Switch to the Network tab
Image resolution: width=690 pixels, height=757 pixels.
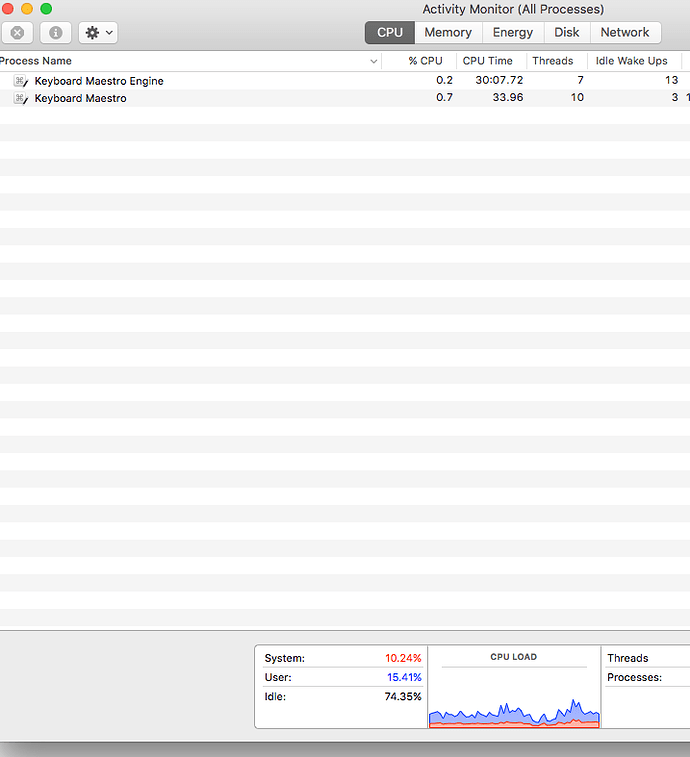tap(625, 32)
